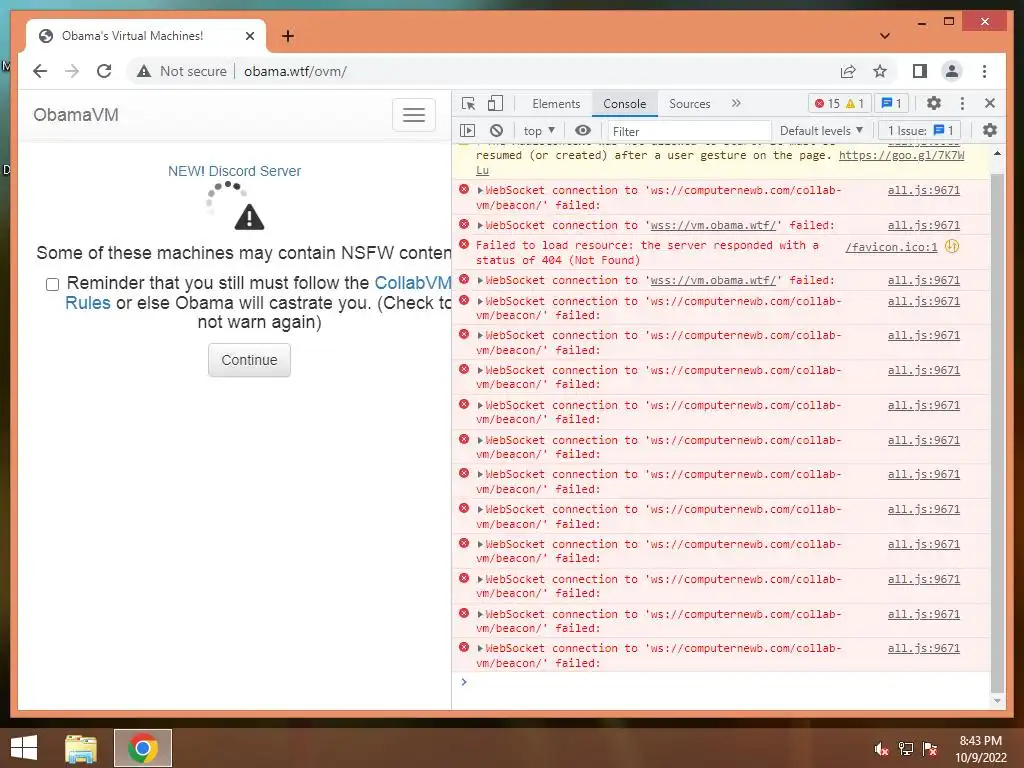Open goo.gl link in warning message
1024x768 pixels.
click(x=901, y=155)
